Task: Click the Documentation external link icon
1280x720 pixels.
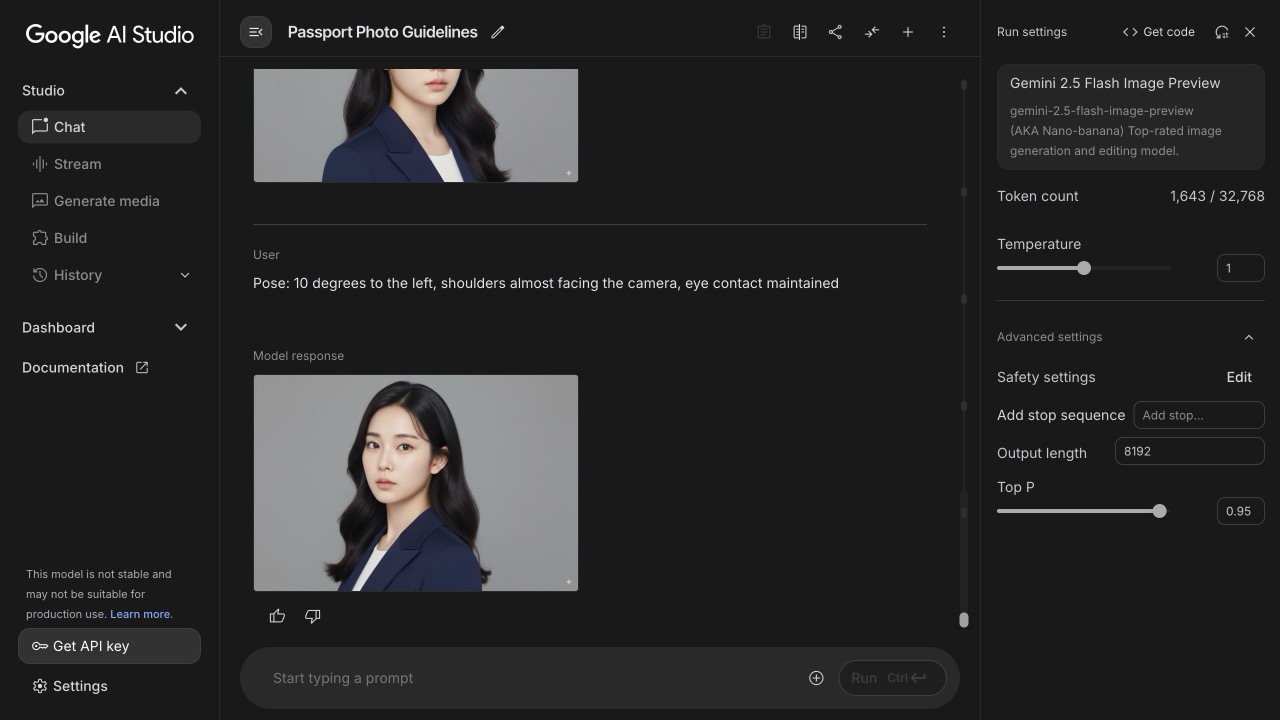Action: coord(142,367)
